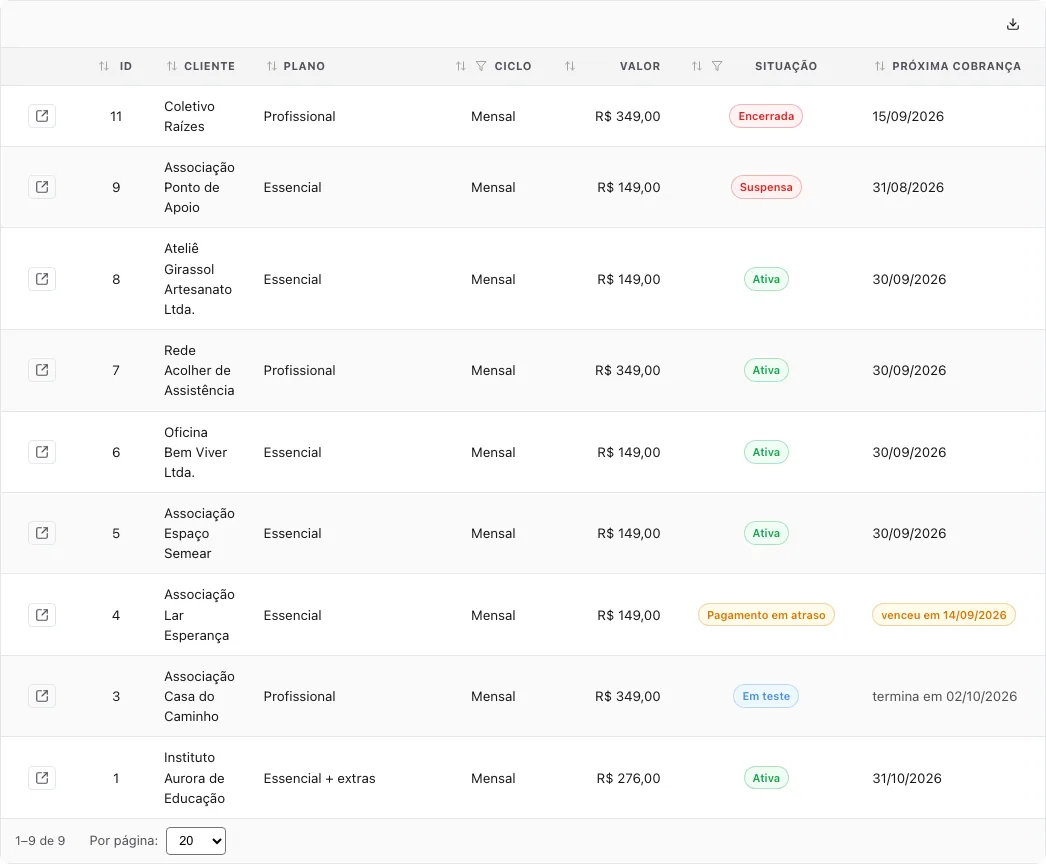This screenshot has height=864, width=1046.
Task: Click the Profissional plan for Coletivo Raízes
Action: (300, 116)
